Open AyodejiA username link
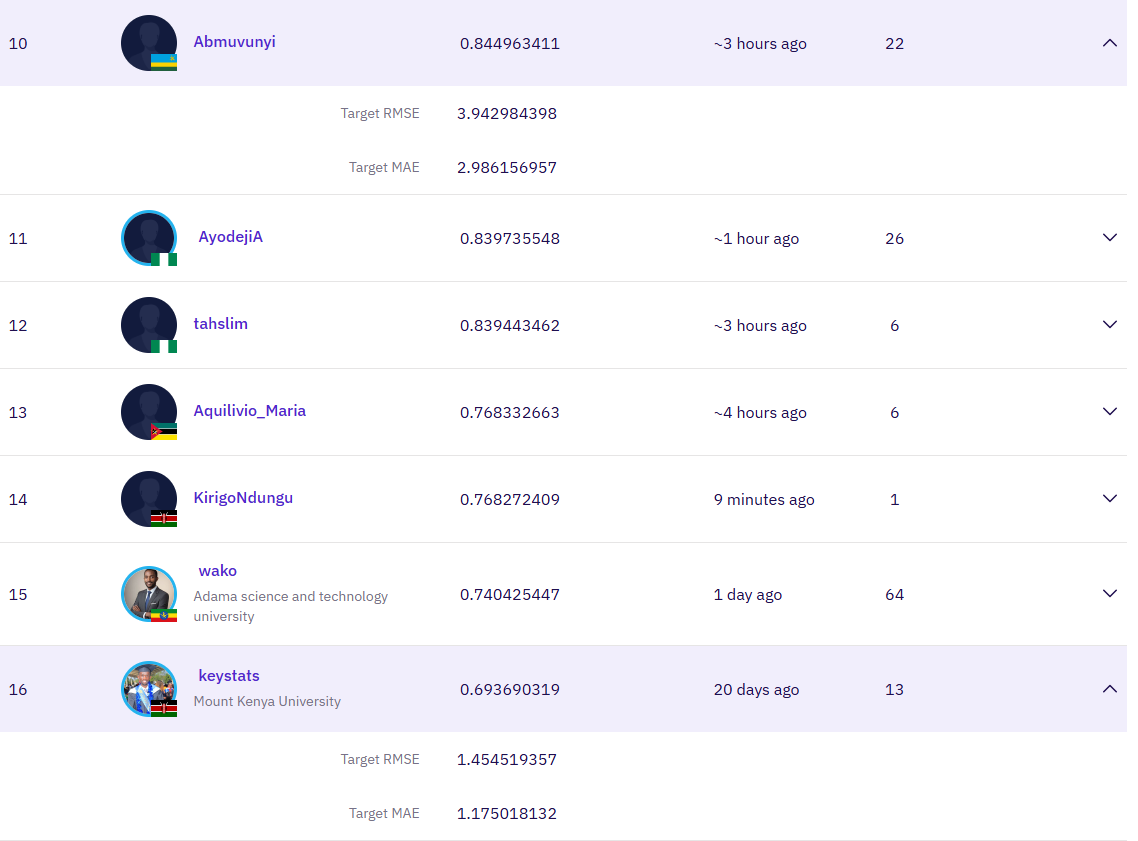The height and width of the screenshot is (841, 1138). pyautogui.click(x=231, y=237)
